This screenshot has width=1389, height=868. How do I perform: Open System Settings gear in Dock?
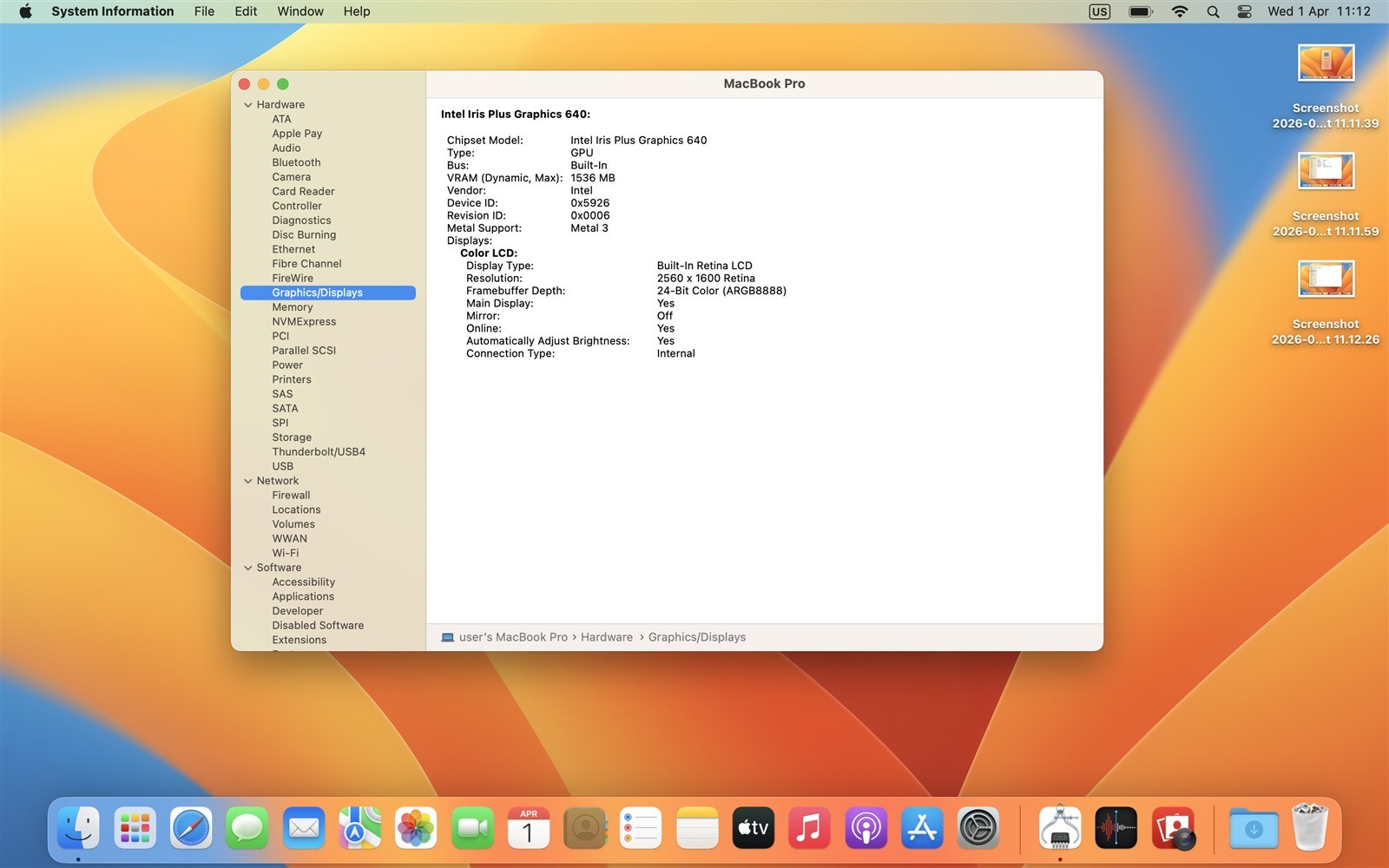coord(978,828)
